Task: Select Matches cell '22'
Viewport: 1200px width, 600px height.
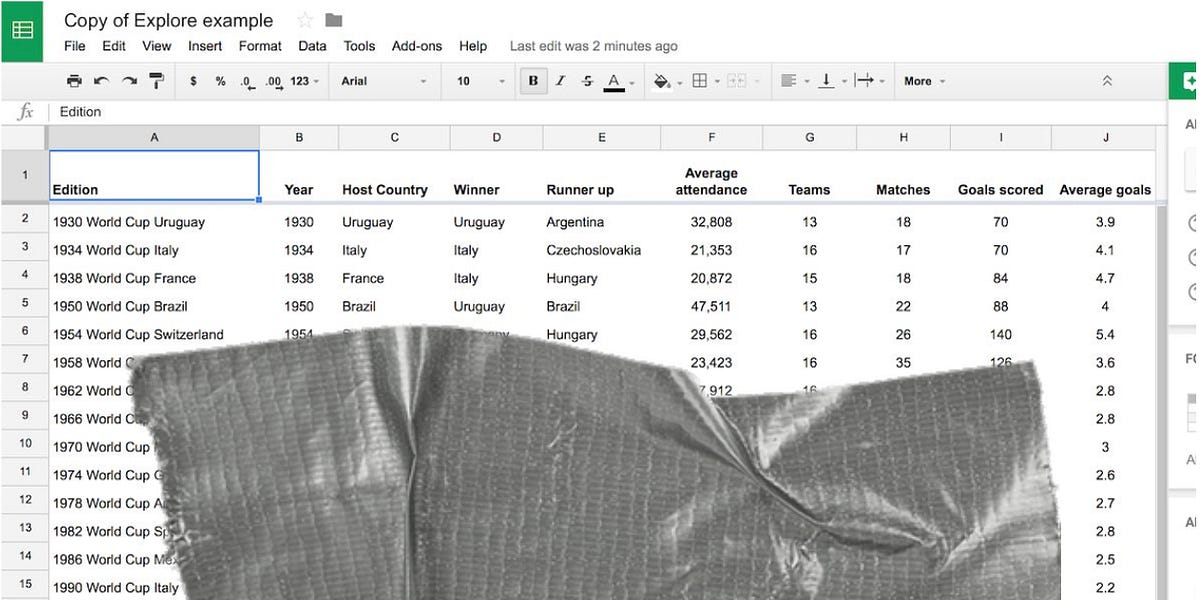Action: [903, 306]
